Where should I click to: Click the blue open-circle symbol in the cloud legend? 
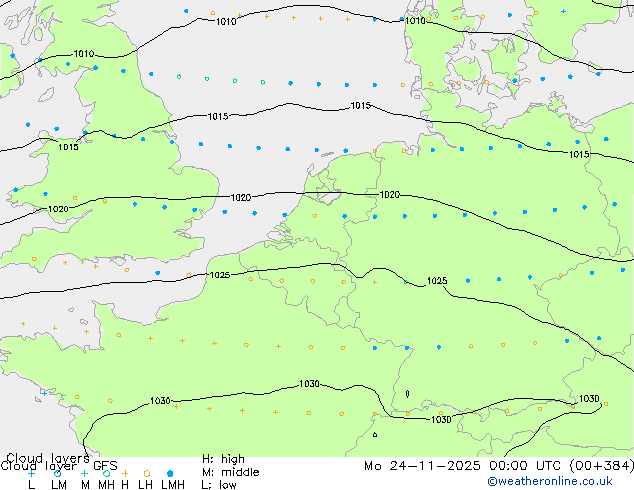57,473
